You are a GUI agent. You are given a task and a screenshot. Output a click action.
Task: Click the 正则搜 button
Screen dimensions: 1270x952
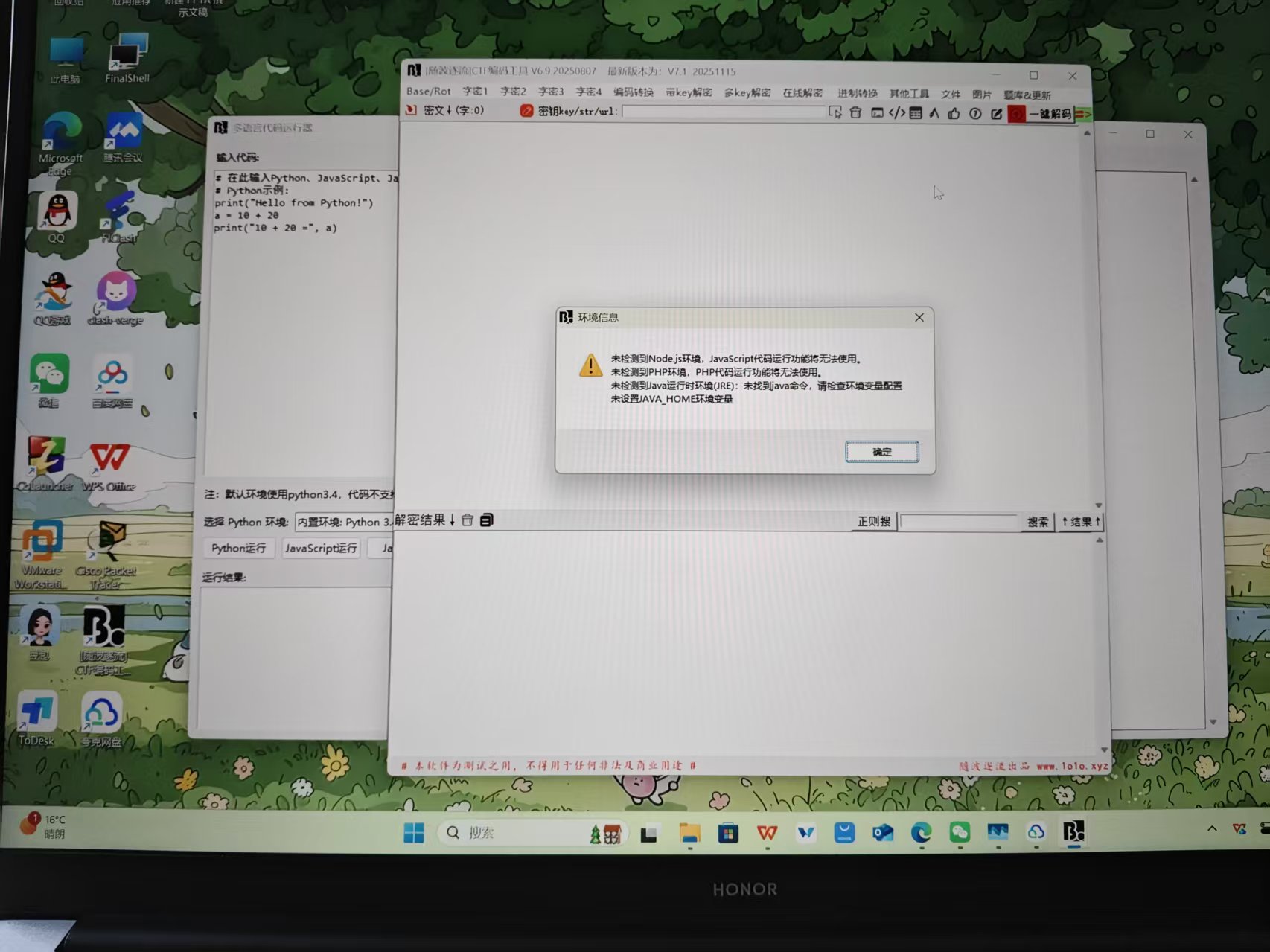click(x=874, y=521)
